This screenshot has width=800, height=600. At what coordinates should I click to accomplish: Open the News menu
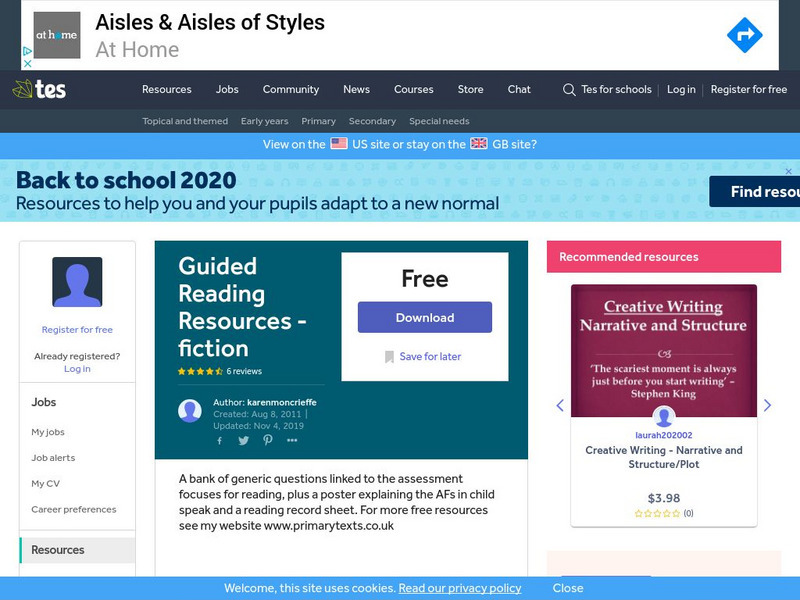pos(356,89)
